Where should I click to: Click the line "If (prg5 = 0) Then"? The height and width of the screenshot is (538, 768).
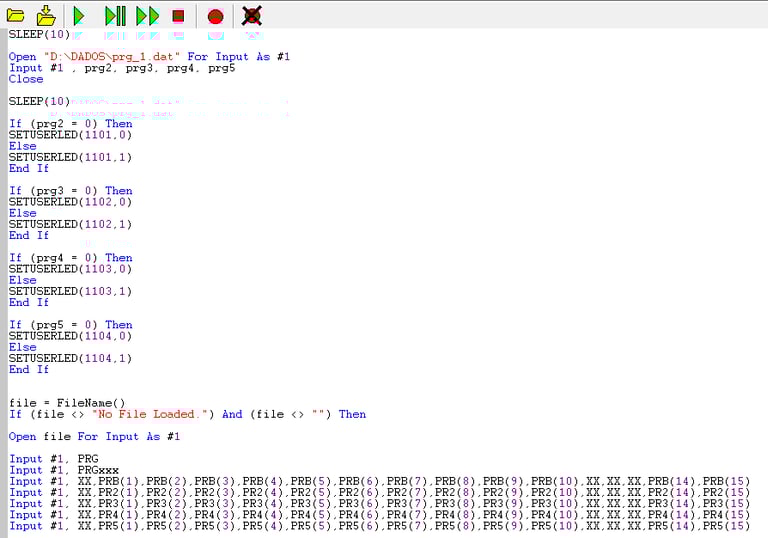coord(71,325)
